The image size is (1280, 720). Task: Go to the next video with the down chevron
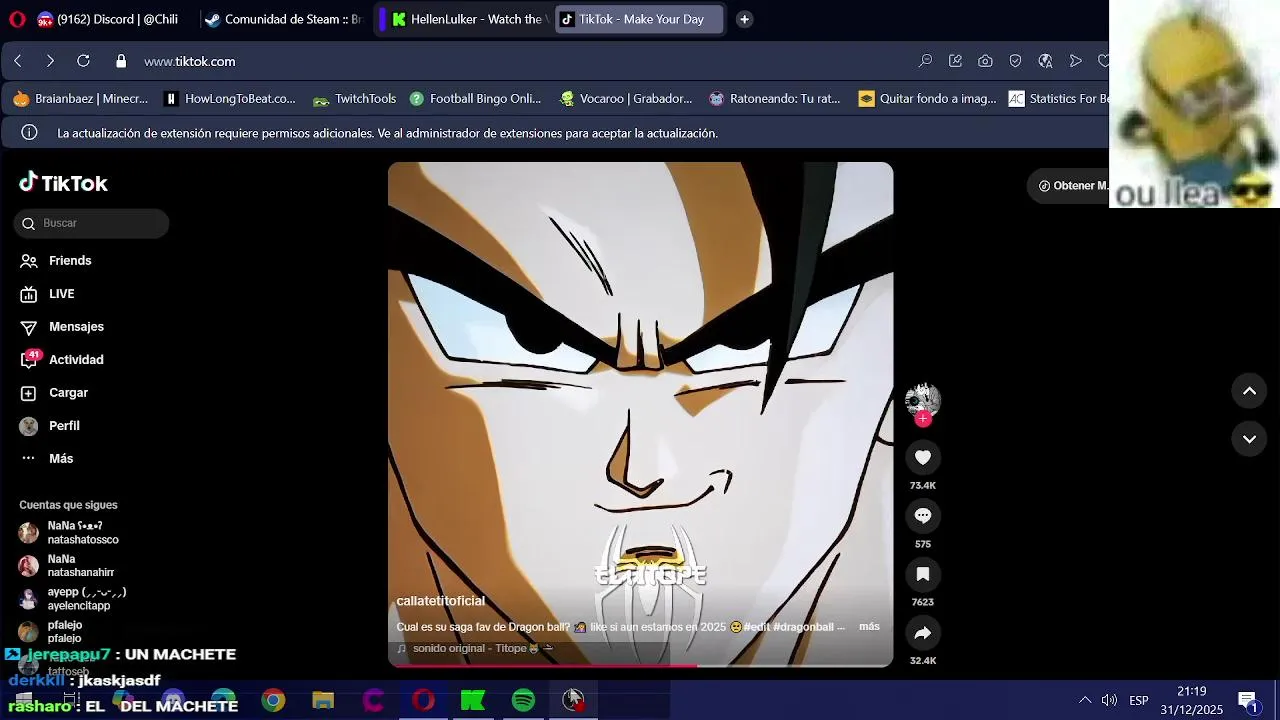click(1249, 438)
